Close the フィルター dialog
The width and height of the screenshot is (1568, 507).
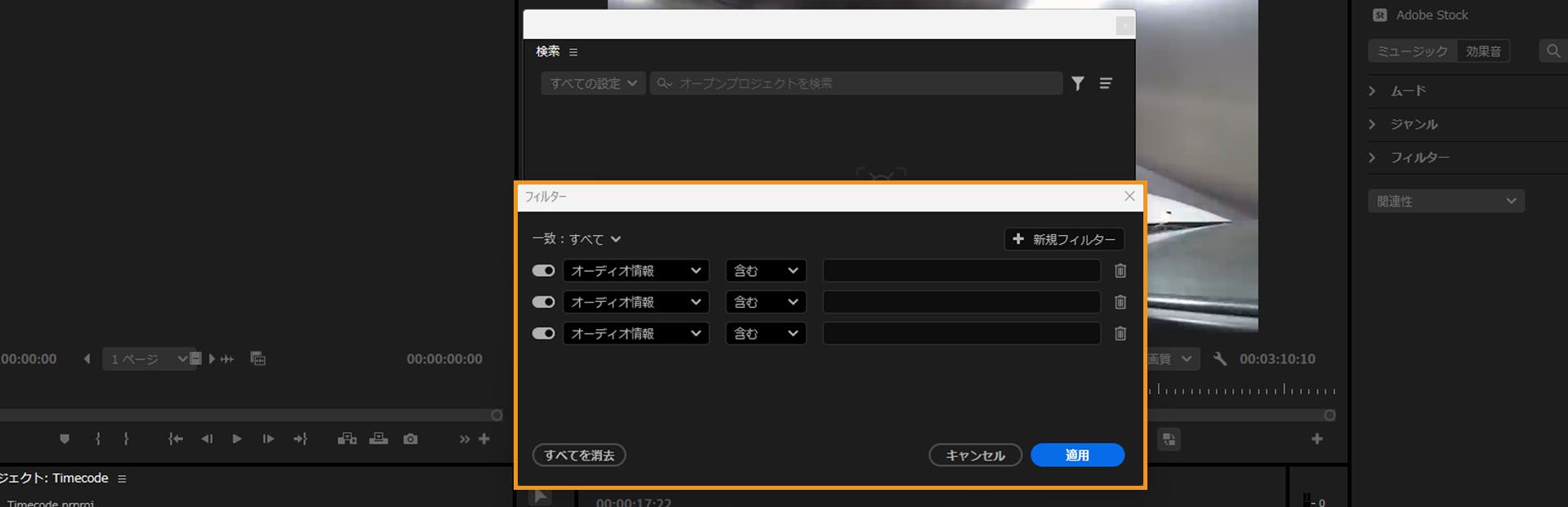pyautogui.click(x=1129, y=197)
